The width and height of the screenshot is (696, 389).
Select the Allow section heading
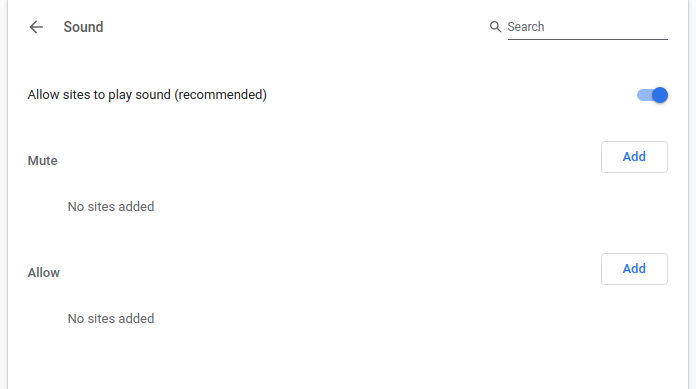coord(44,273)
